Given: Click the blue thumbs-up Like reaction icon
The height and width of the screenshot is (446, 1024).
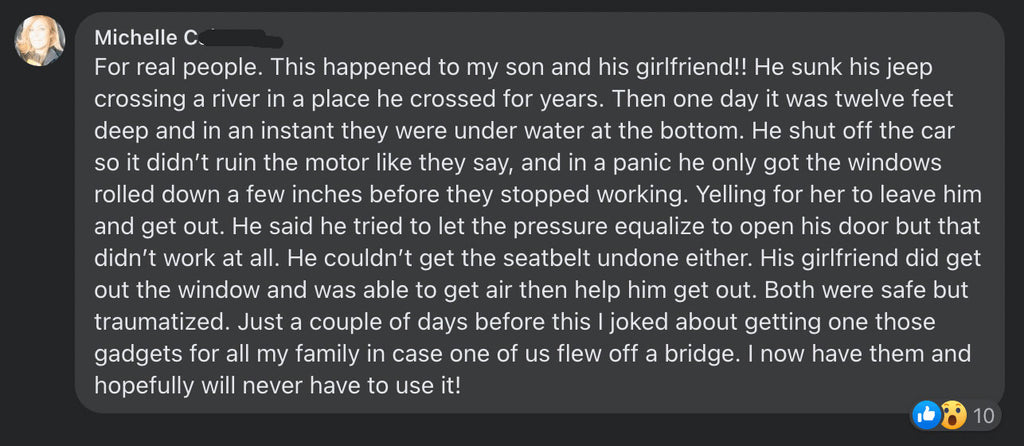Looking at the screenshot, I should 926,415.
